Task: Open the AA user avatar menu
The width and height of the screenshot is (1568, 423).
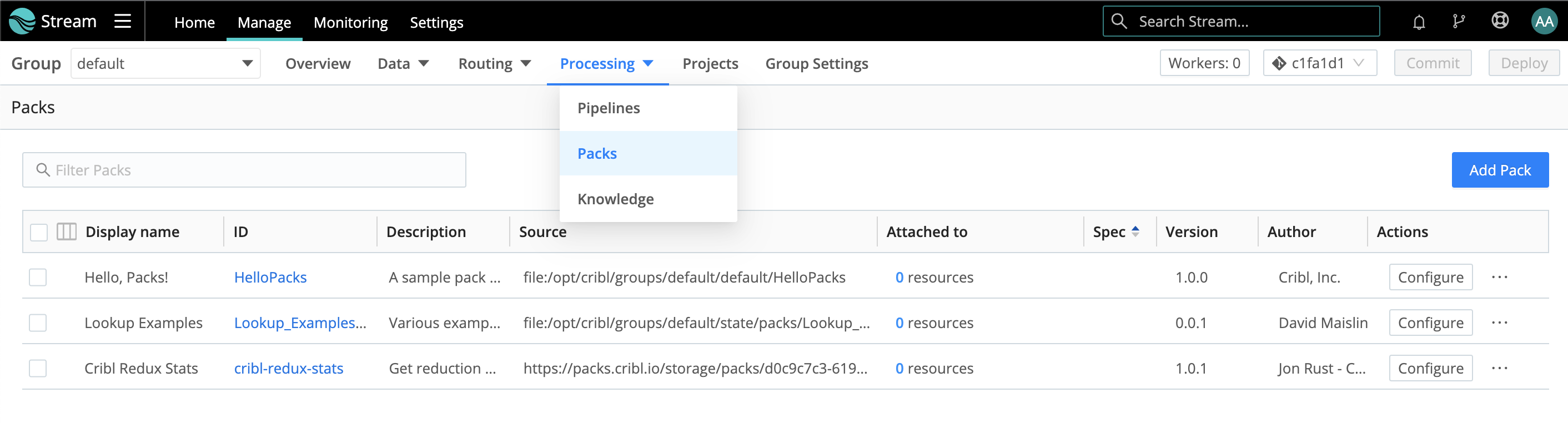Action: 1544,21
